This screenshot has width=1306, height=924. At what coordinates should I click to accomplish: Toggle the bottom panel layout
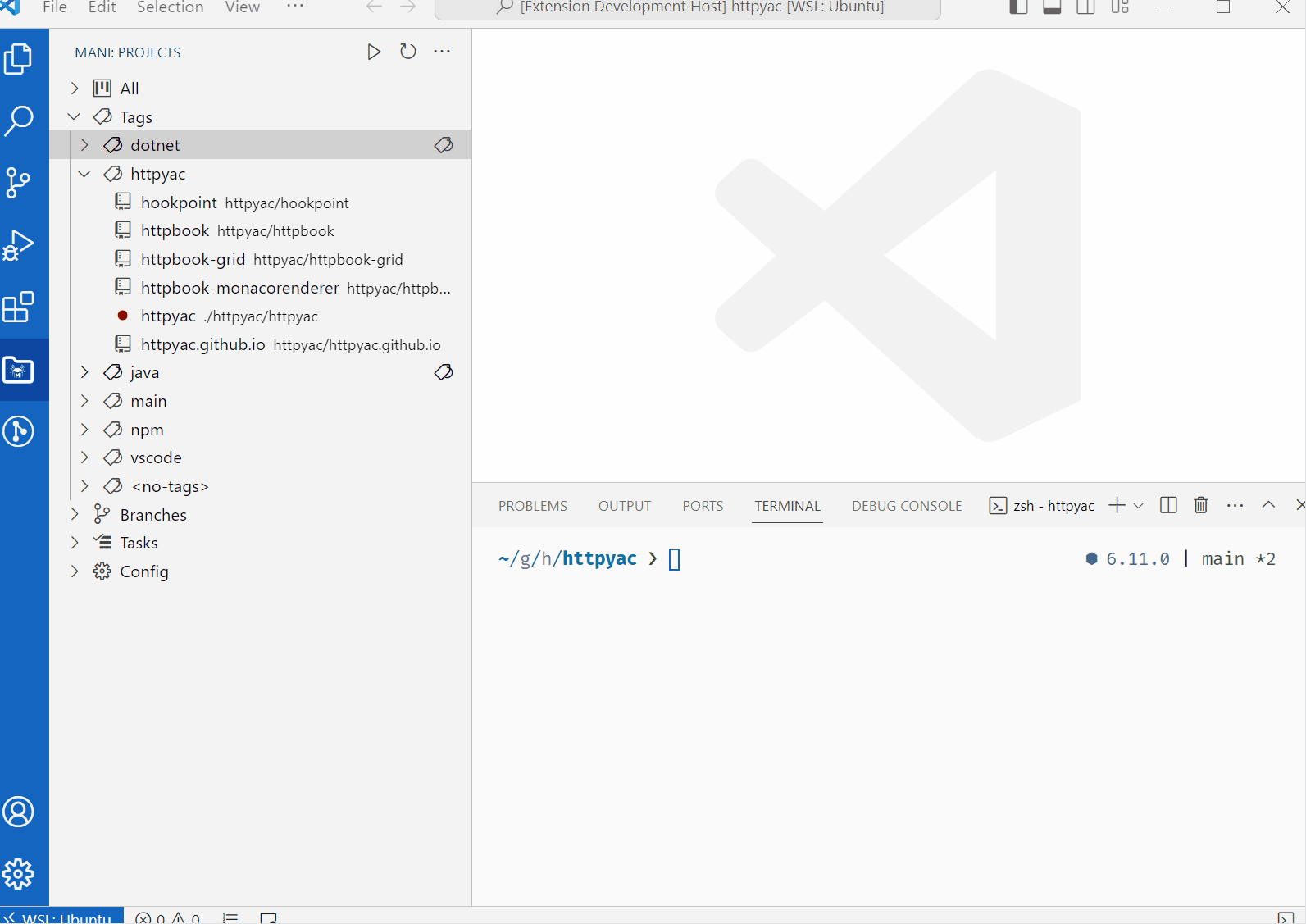(1052, 7)
